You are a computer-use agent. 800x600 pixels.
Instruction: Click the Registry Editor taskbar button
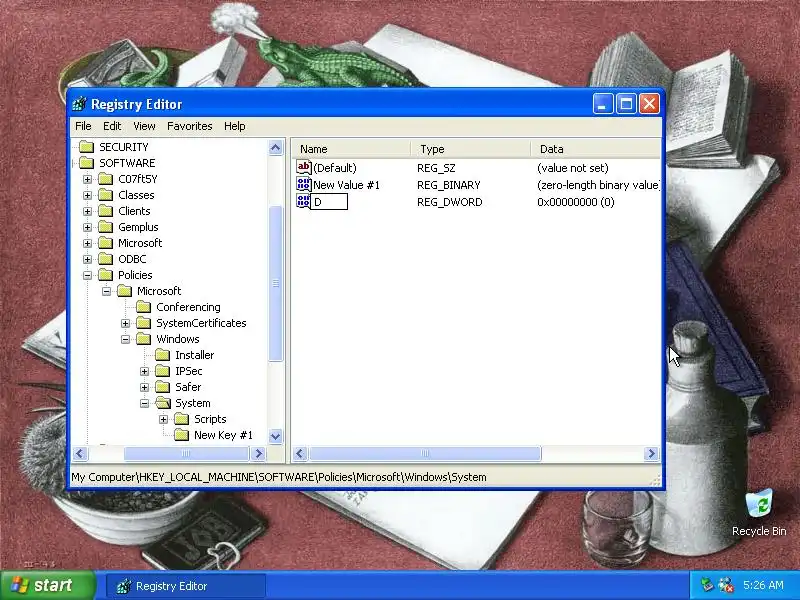tap(186, 586)
